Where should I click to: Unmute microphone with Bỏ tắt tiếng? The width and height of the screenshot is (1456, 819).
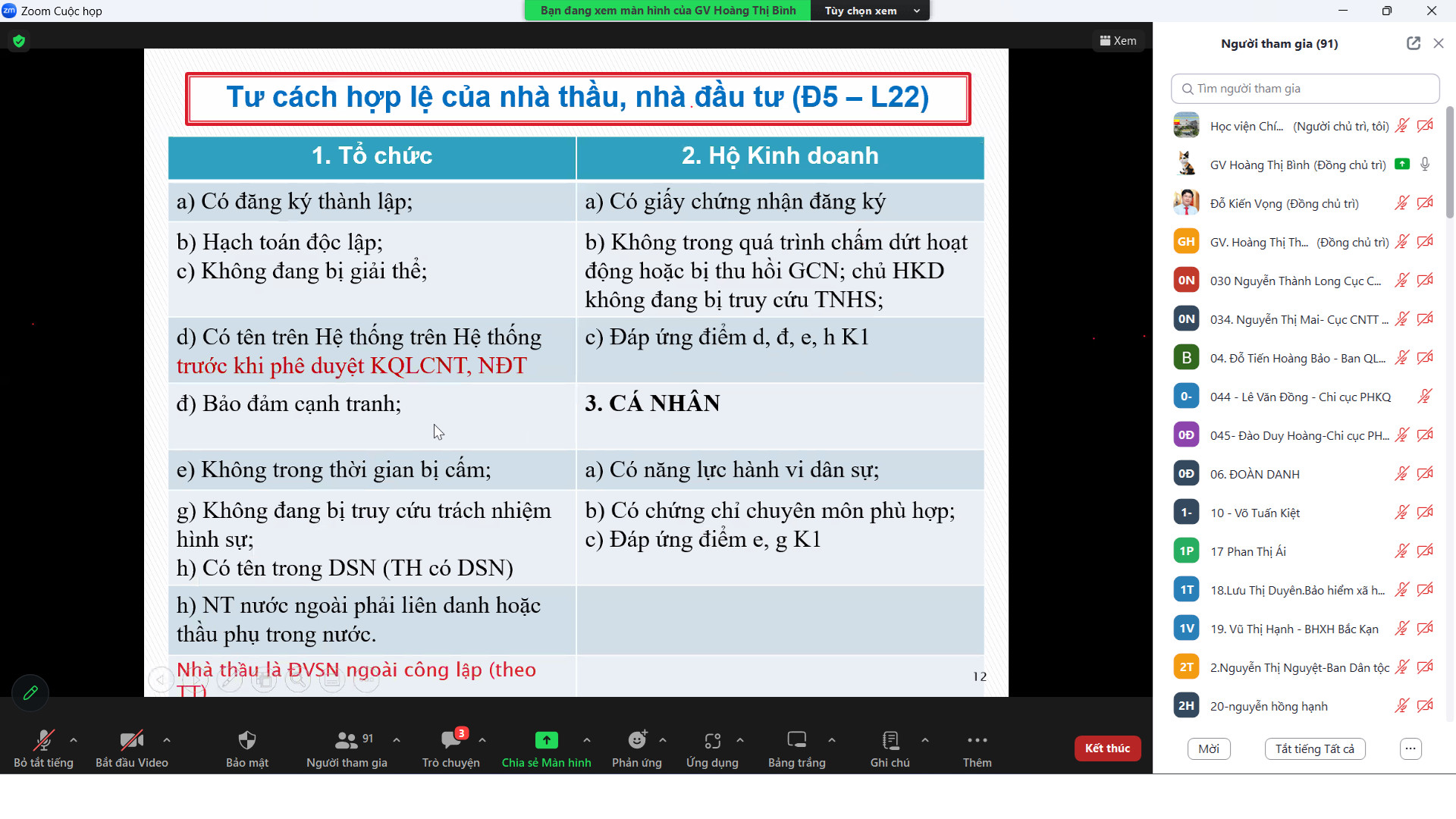tap(43, 748)
